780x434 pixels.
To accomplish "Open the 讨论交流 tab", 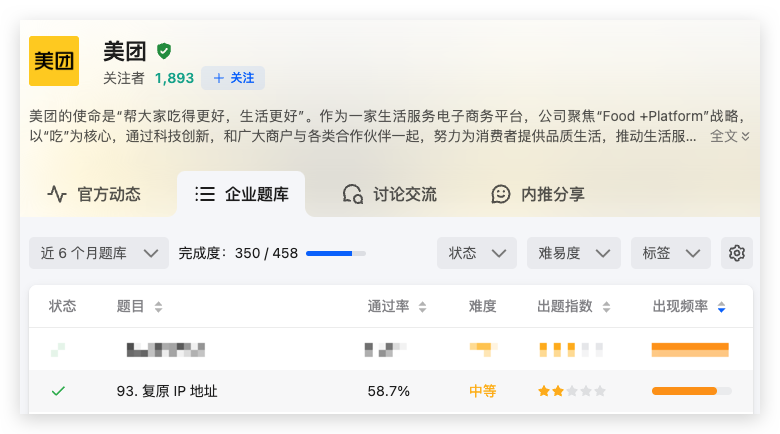I will pos(390,194).
